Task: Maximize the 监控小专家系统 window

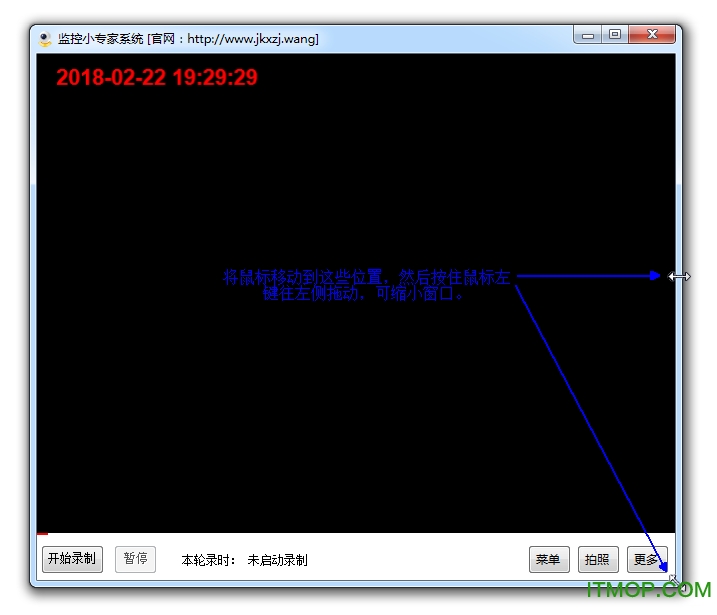Action: (615, 35)
